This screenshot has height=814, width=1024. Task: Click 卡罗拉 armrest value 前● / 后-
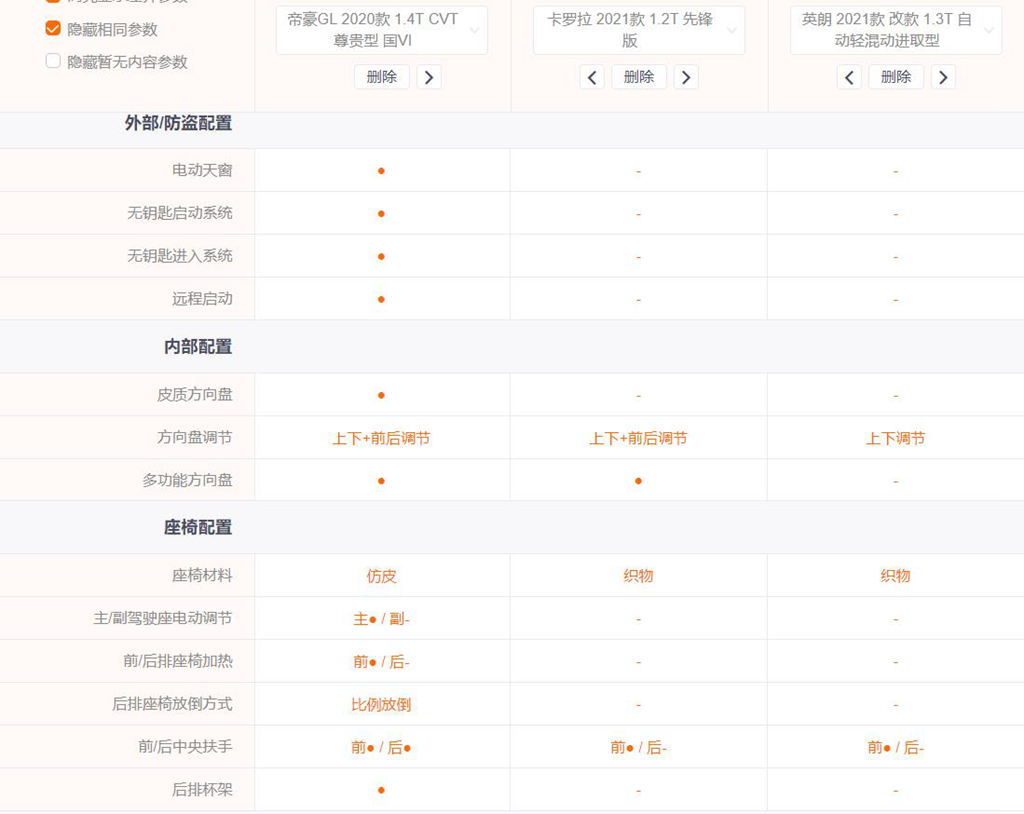[638, 747]
